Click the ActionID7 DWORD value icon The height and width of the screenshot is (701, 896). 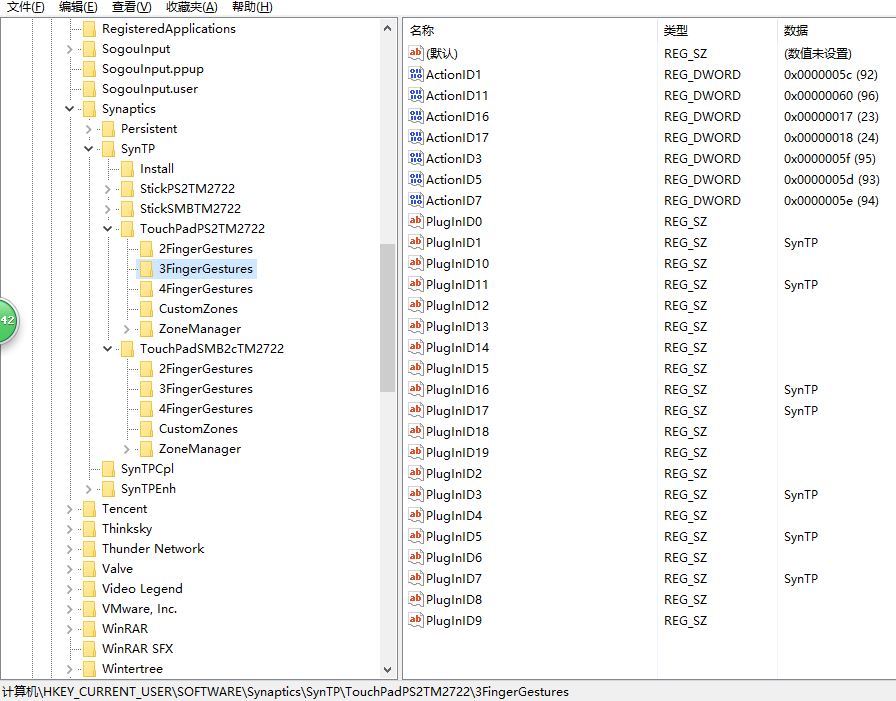pos(415,201)
